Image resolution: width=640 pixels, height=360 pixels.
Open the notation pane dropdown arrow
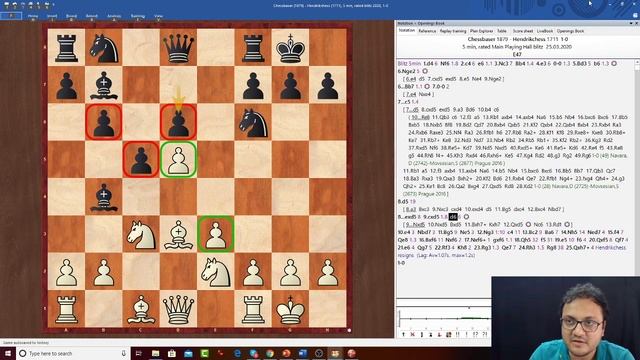[x=631, y=23]
